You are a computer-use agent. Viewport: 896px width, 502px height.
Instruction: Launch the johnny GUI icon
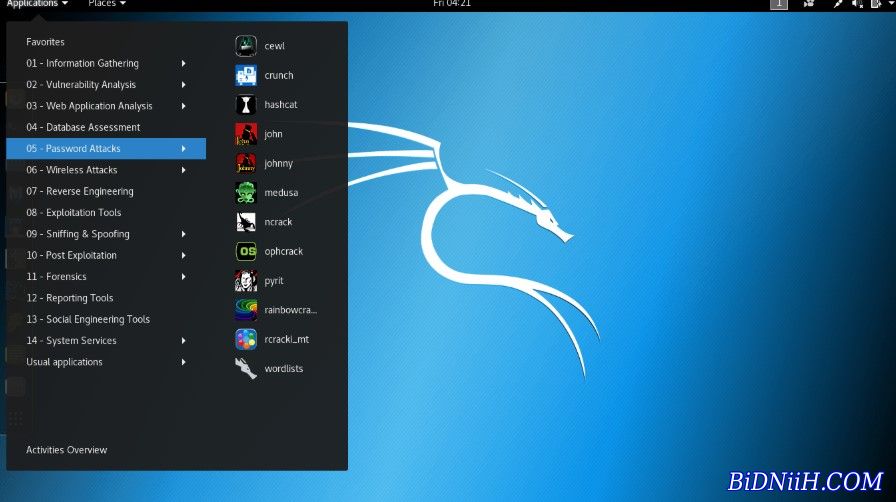[x=246, y=163]
